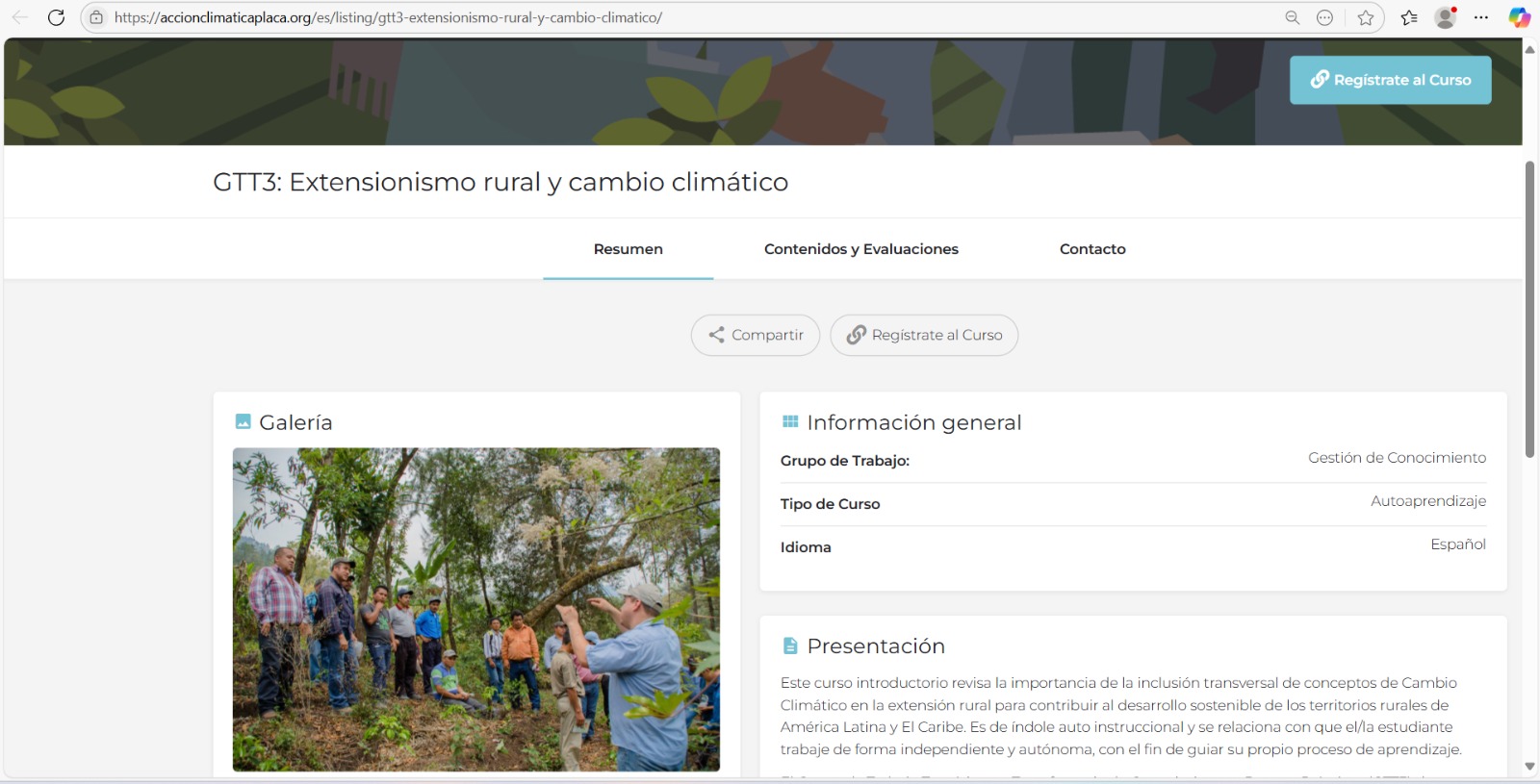Click the scrollbar up arrow
Image resolution: width=1540 pixels, height=784 pixels.
coord(1529,49)
